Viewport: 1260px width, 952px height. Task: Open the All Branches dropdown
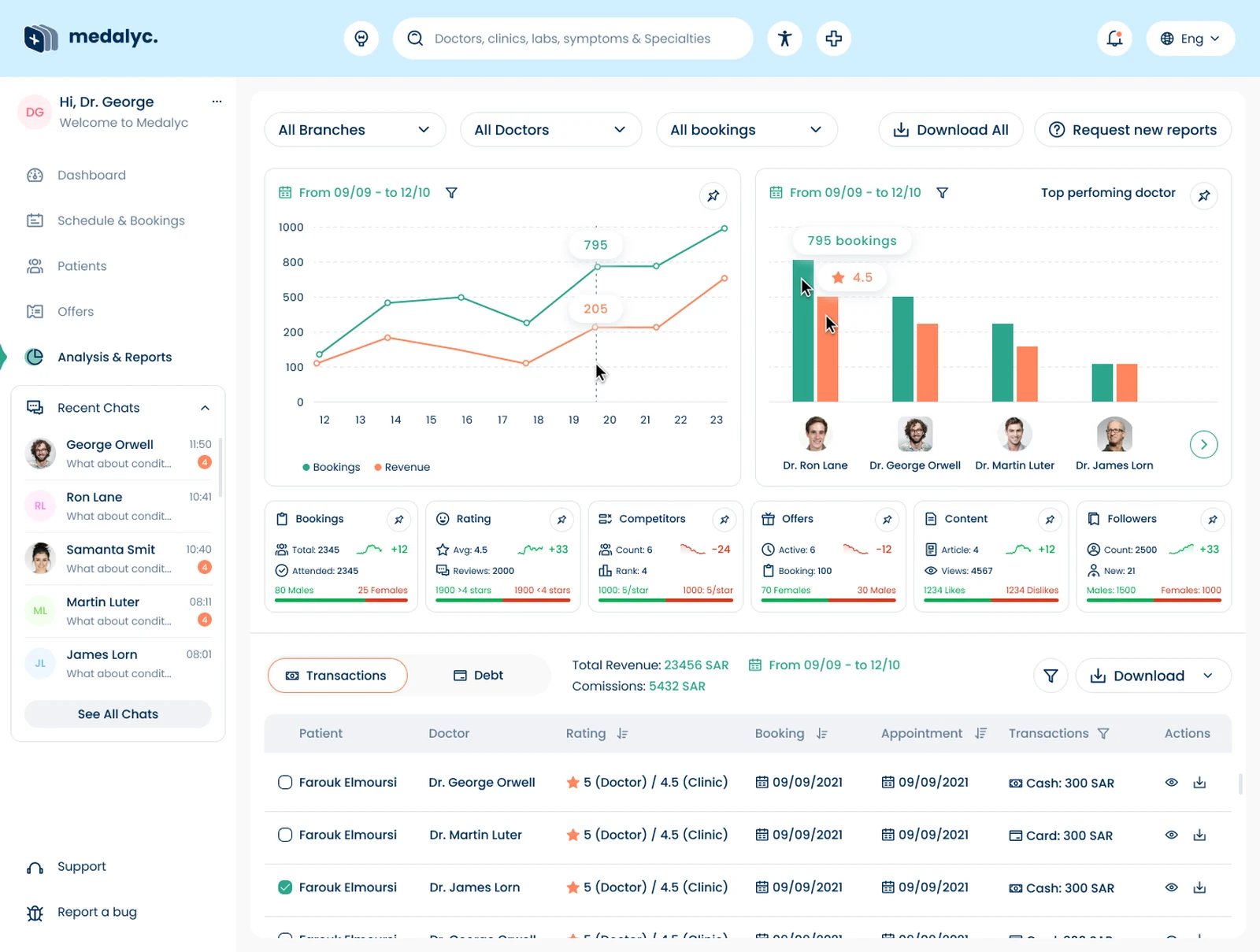click(x=355, y=130)
